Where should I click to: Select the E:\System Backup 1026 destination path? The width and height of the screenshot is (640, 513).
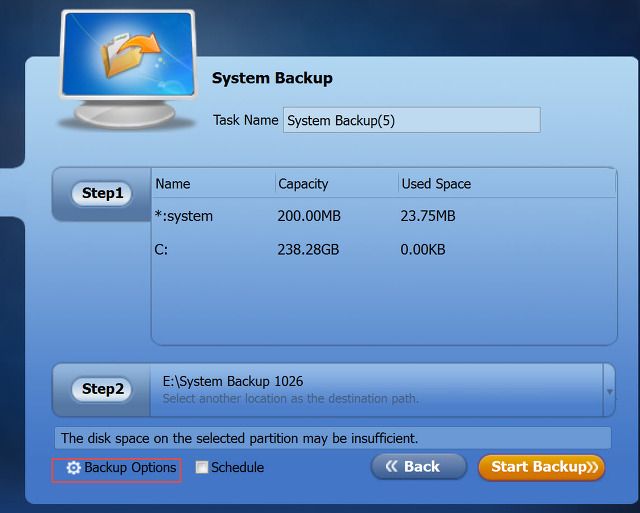[x=233, y=382]
